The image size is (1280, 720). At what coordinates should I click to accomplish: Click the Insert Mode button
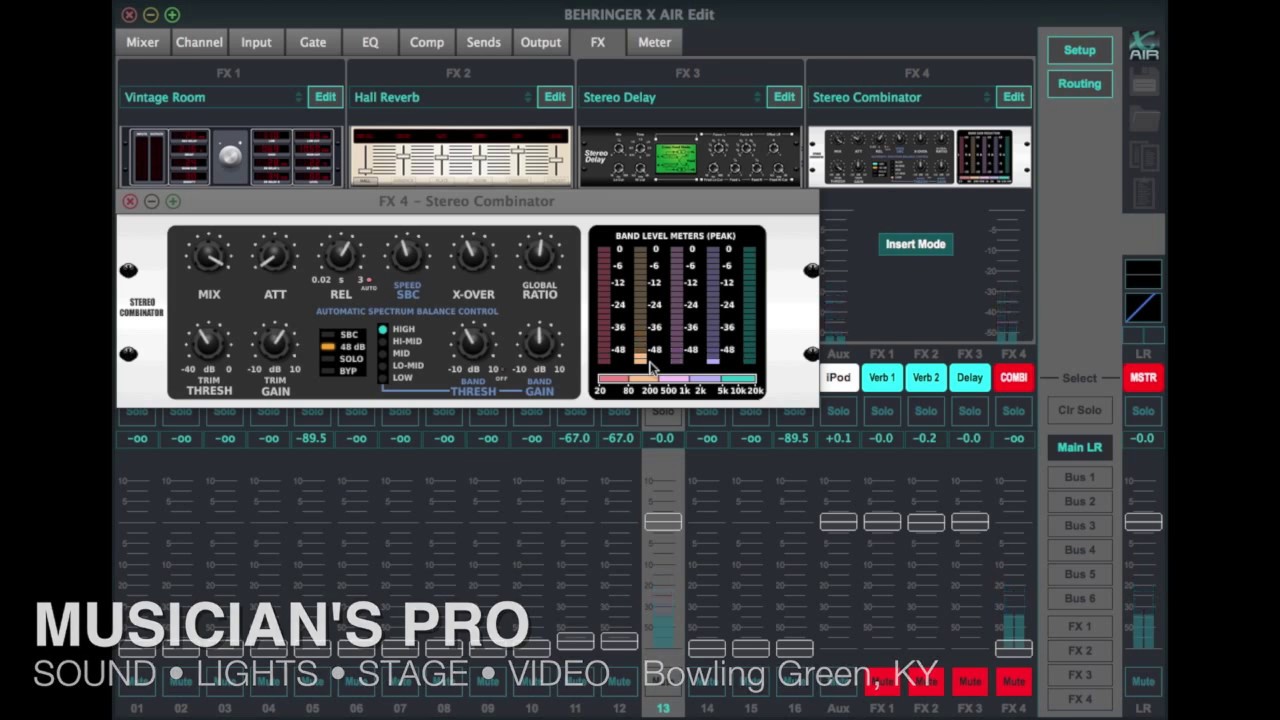(x=915, y=244)
